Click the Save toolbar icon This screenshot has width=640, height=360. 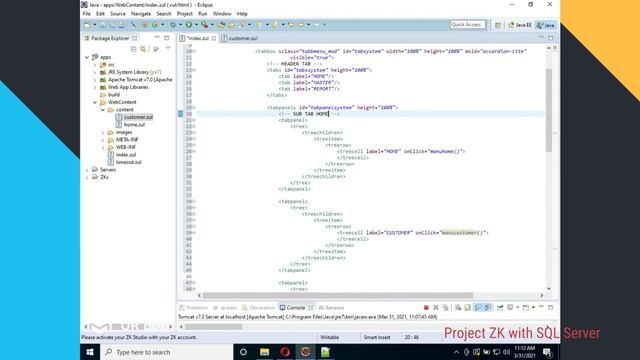click(103, 25)
